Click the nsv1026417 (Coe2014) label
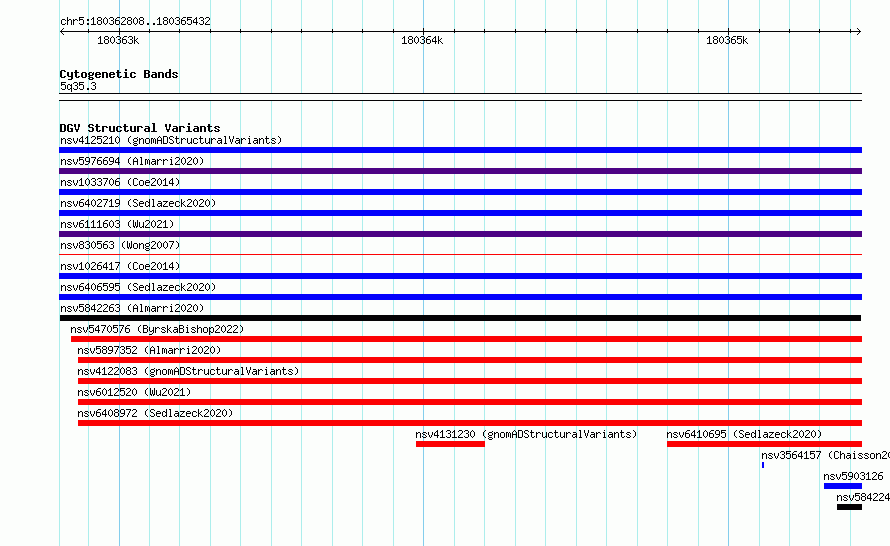The width and height of the screenshot is (890, 546). pos(120,266)
